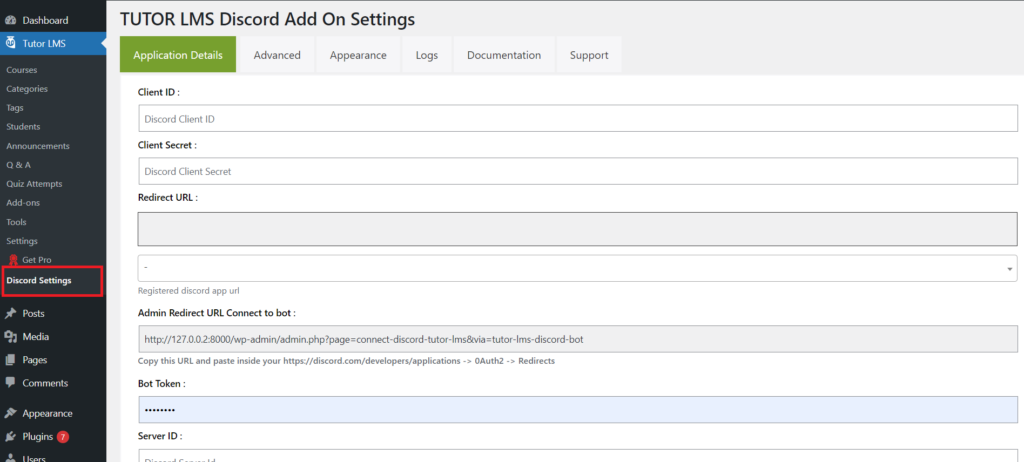The height and width of the screenshot is (462, 1024).
Task: Switch to the Application Details tab
Action: click(x=178, y=55)
